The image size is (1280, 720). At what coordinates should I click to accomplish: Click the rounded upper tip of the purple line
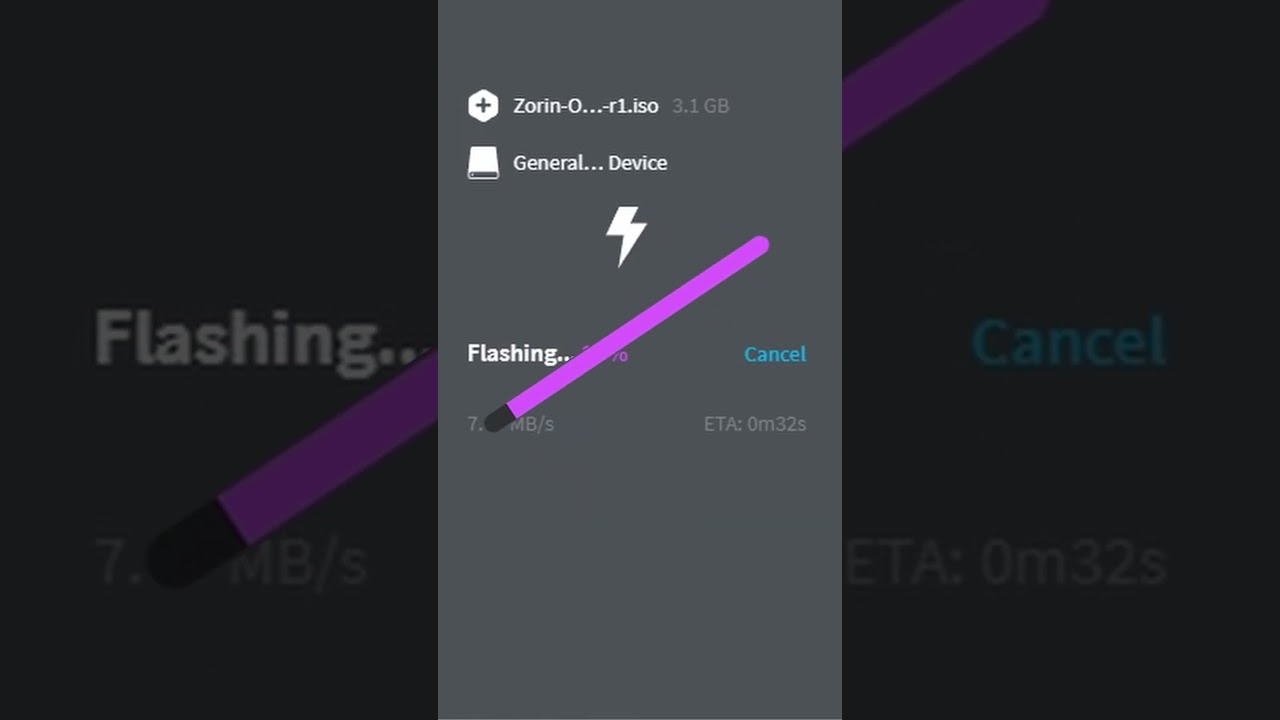click(x=759, y=246)
